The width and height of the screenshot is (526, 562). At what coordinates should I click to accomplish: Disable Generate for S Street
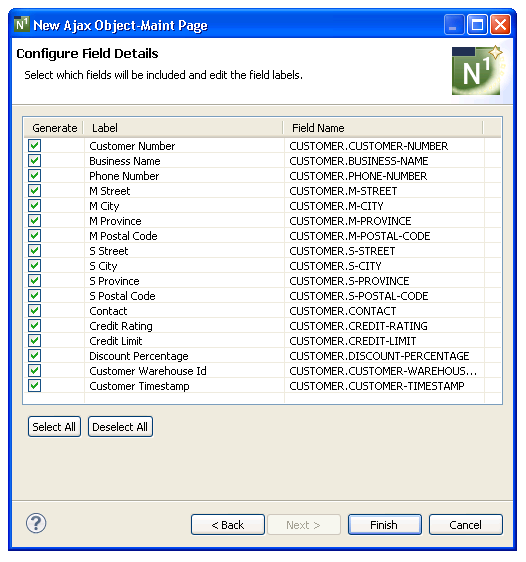click(35, 251)
